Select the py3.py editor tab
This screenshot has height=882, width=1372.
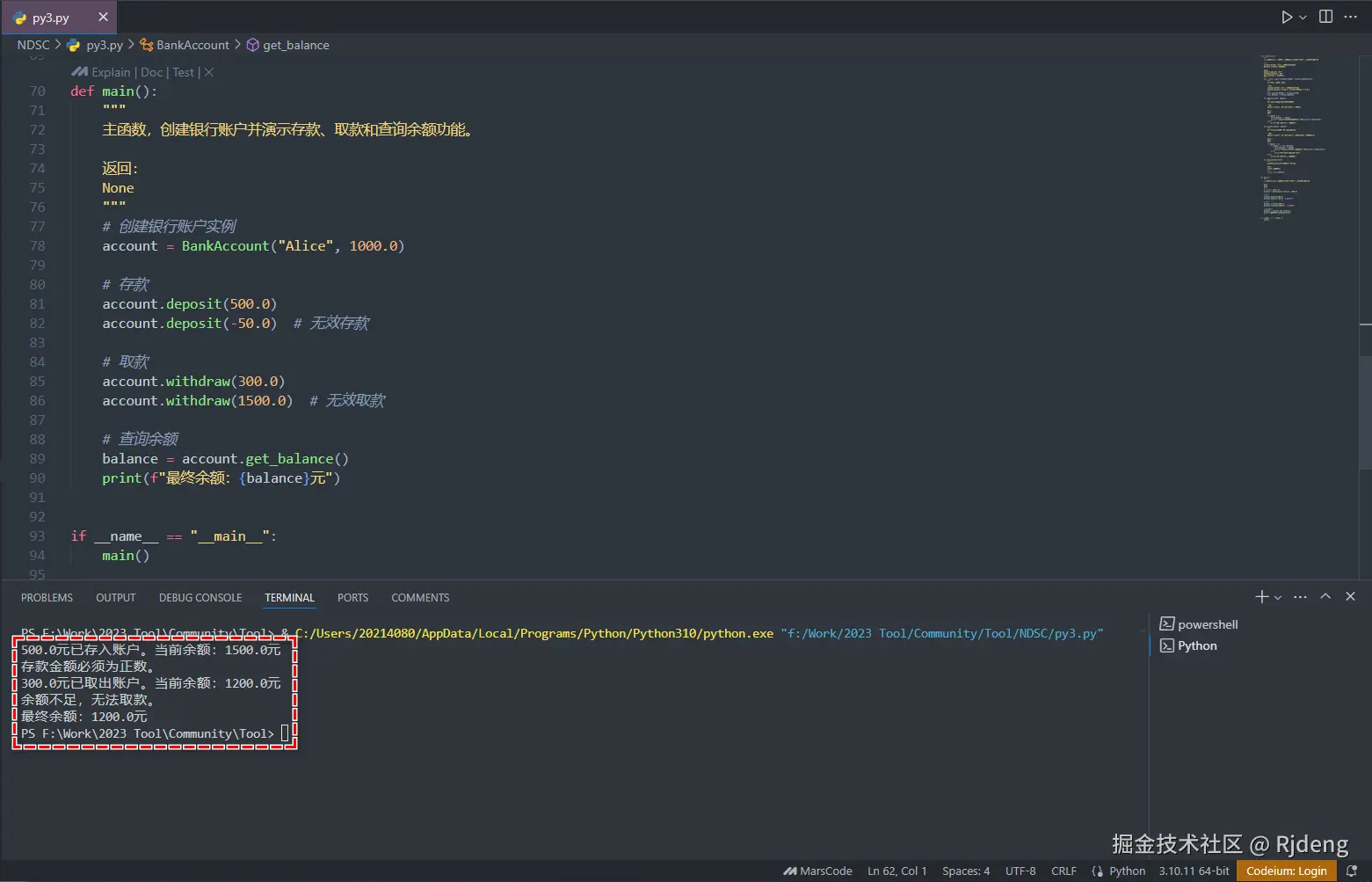58,17
